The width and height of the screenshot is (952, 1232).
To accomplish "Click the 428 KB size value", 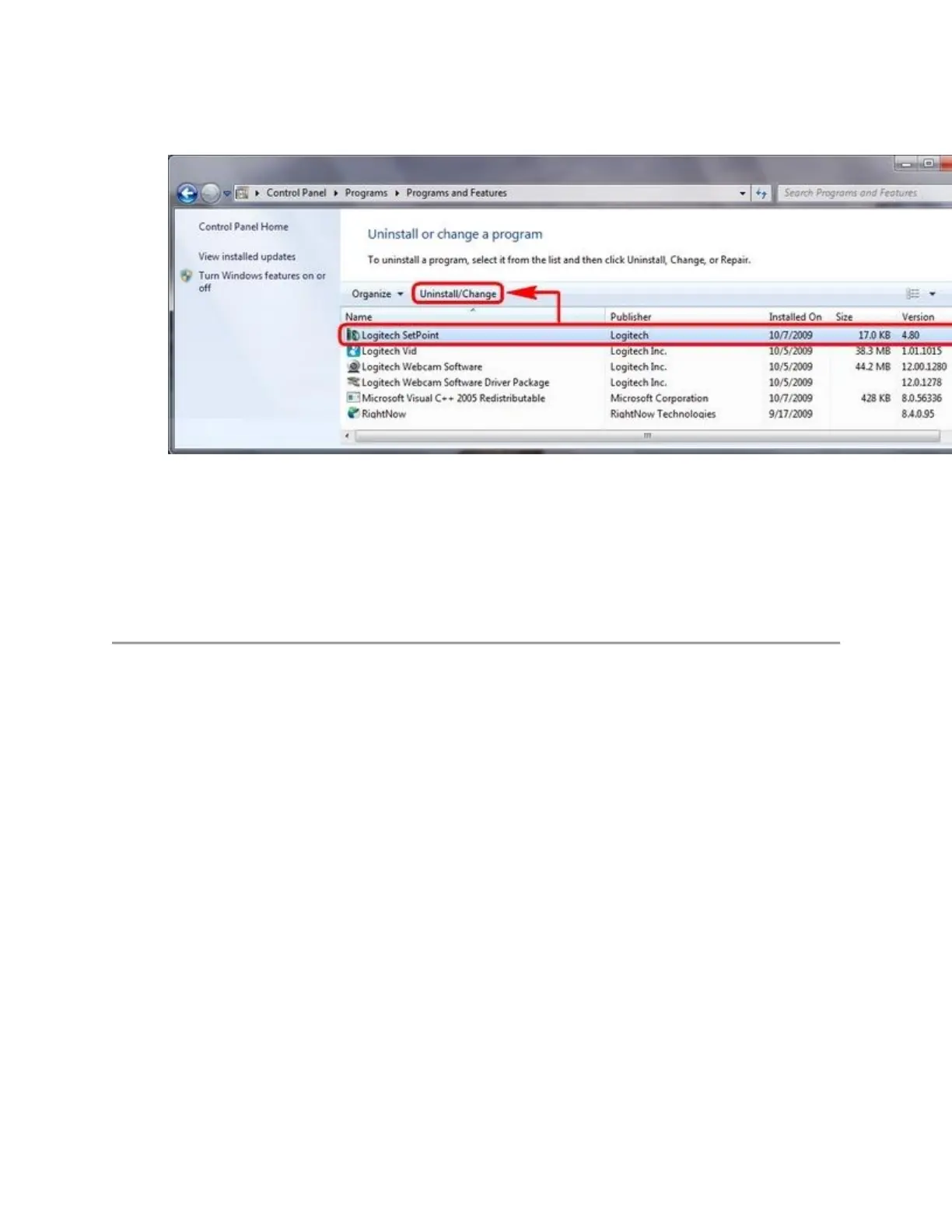I will 876,398.
